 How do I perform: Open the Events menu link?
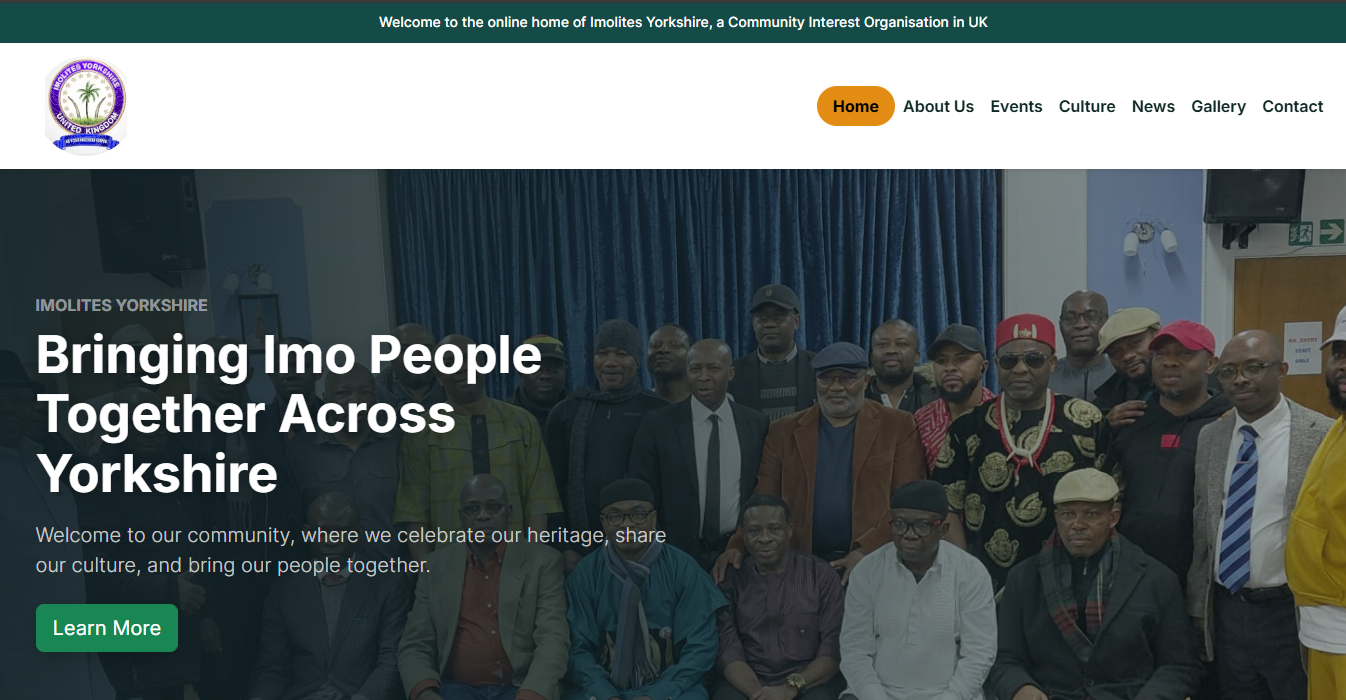click(1016, 106)
